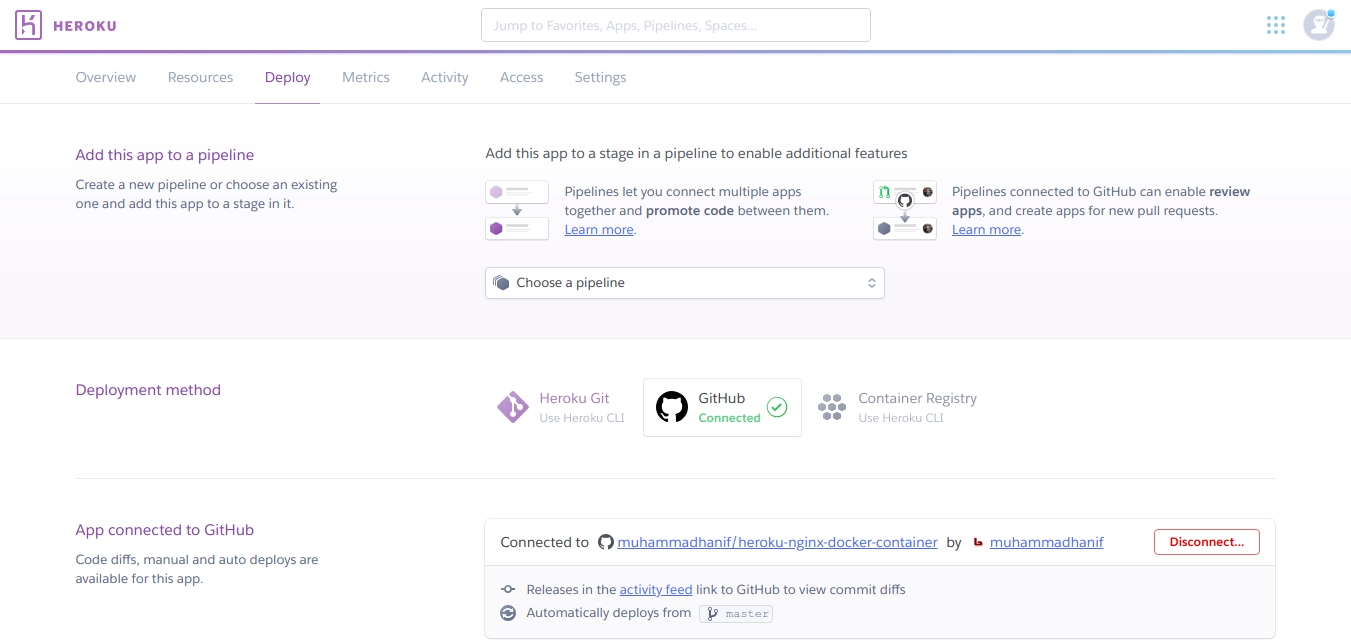This screenshot has width=1351, height=640.
Task: Open the user account avatar menu
Action: [1319, 25]
